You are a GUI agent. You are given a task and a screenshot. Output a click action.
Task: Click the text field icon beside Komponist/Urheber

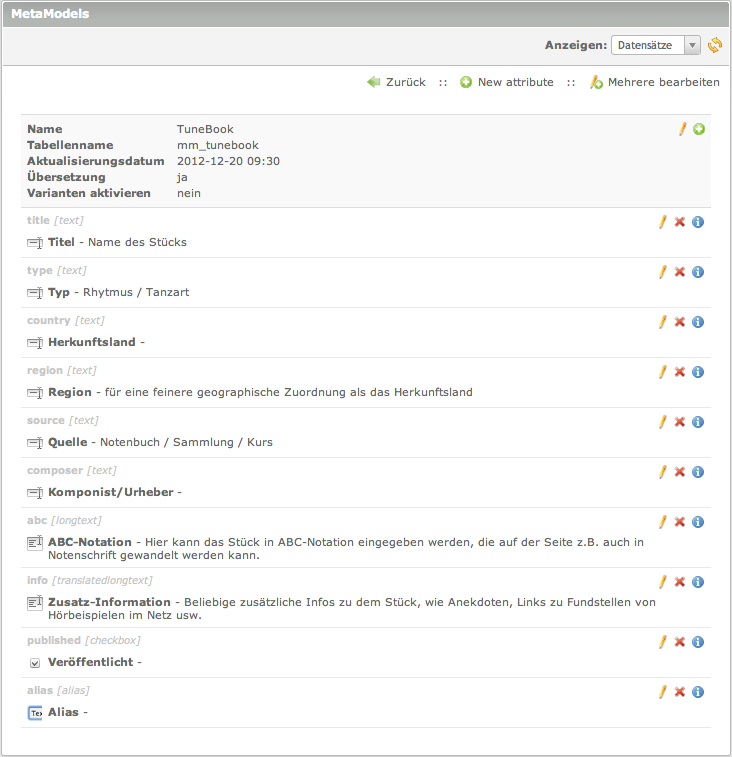35,493
